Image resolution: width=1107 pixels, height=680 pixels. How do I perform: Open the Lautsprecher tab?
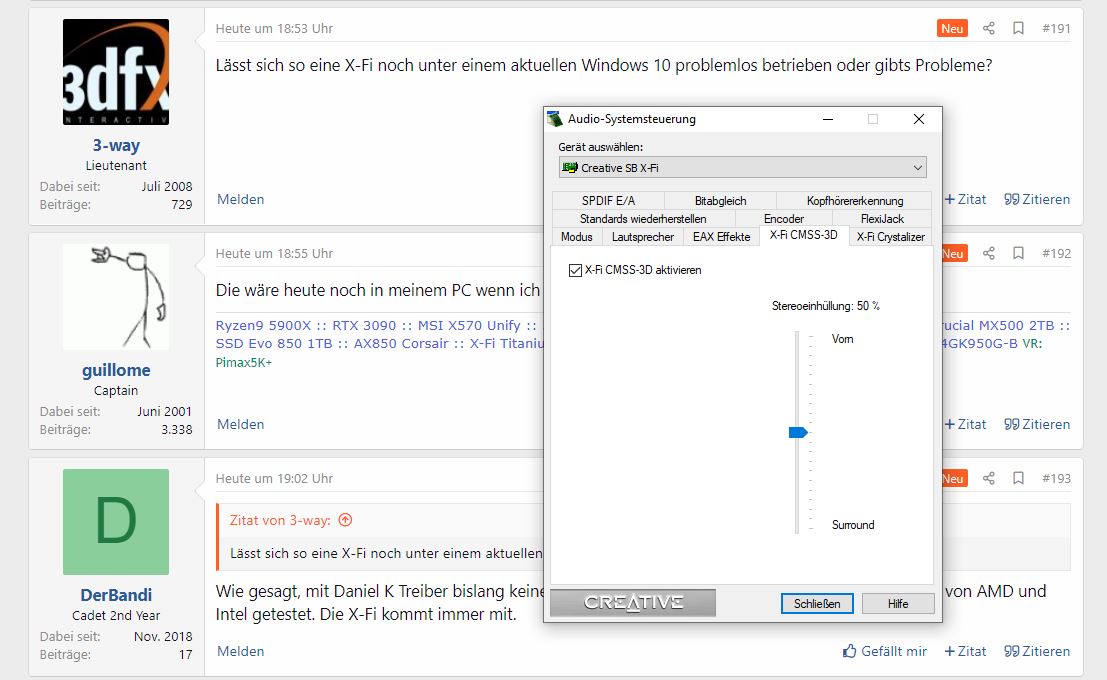pyautogui.click(x=642, y=237)
